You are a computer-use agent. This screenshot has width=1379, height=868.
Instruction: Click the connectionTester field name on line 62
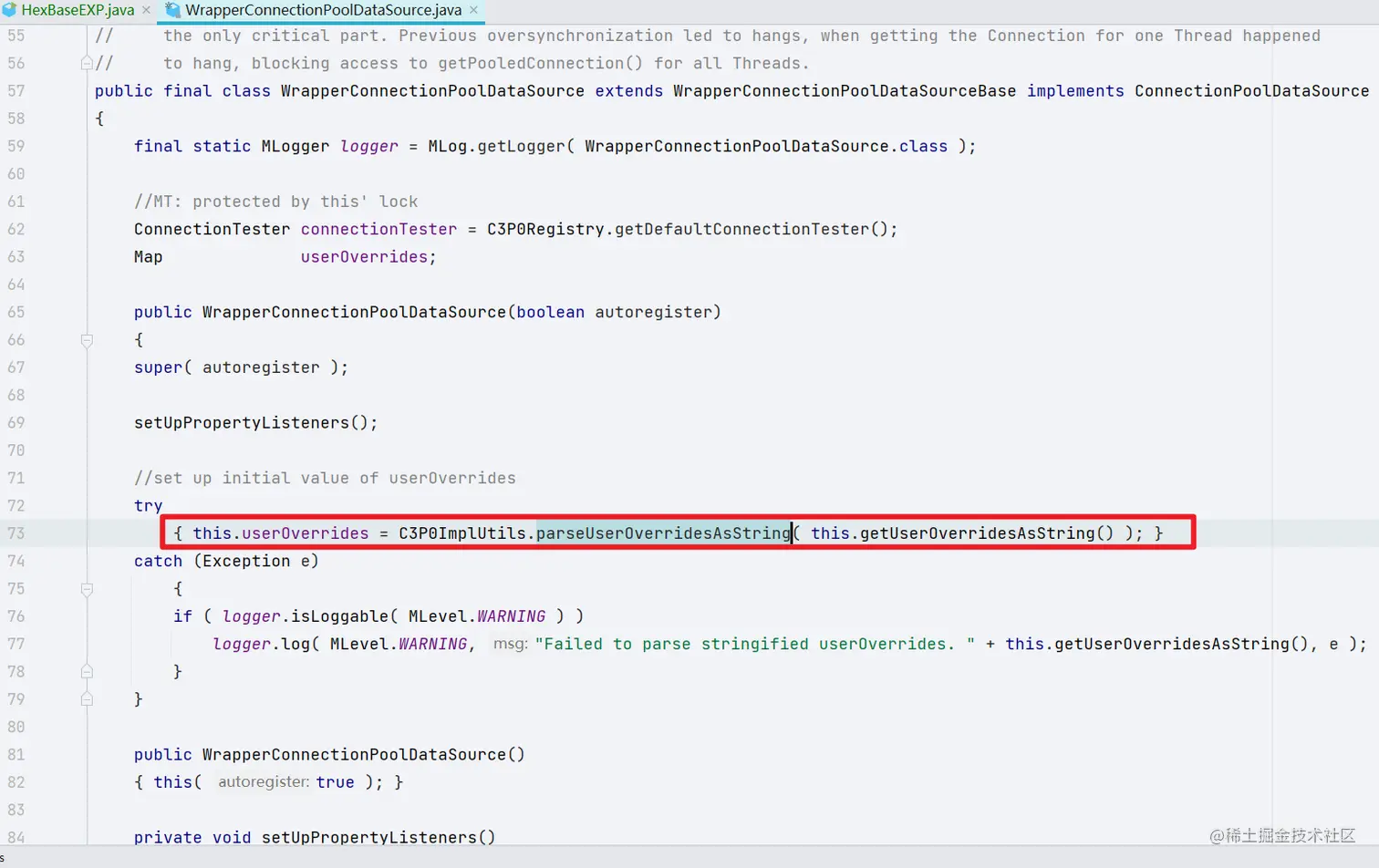[378, 229]
